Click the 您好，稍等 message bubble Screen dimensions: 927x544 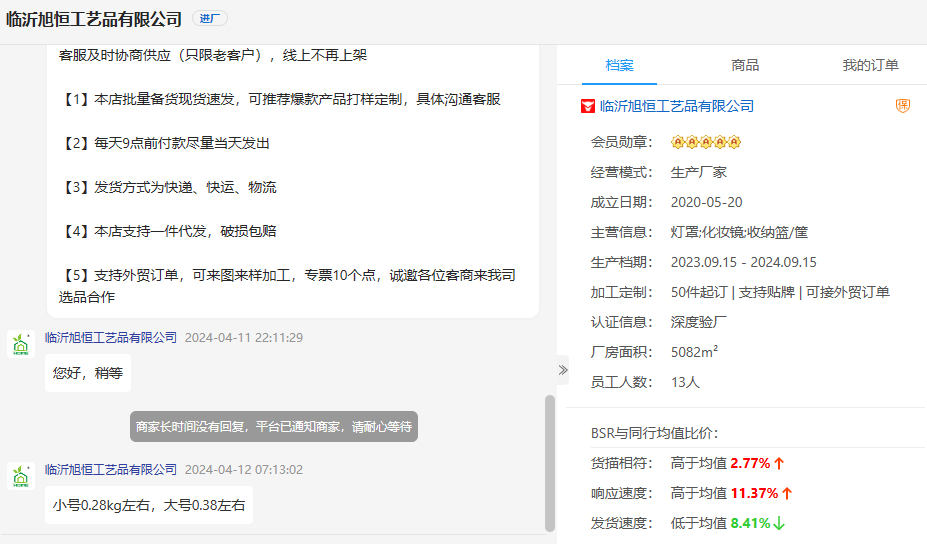[x=87, y=373]
